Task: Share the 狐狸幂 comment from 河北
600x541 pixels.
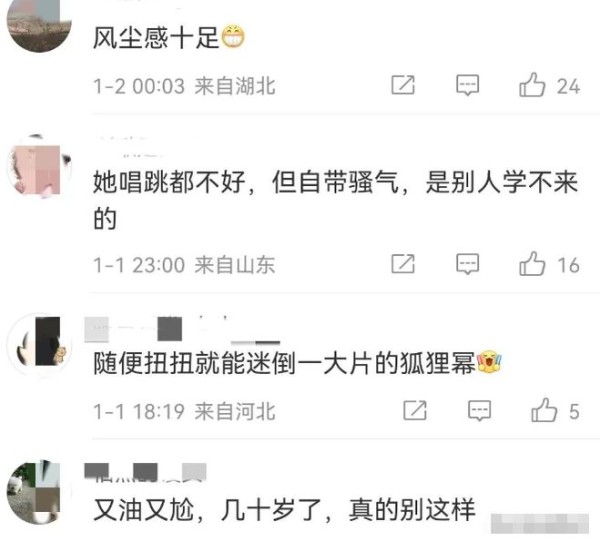Action: coord(415,411)
